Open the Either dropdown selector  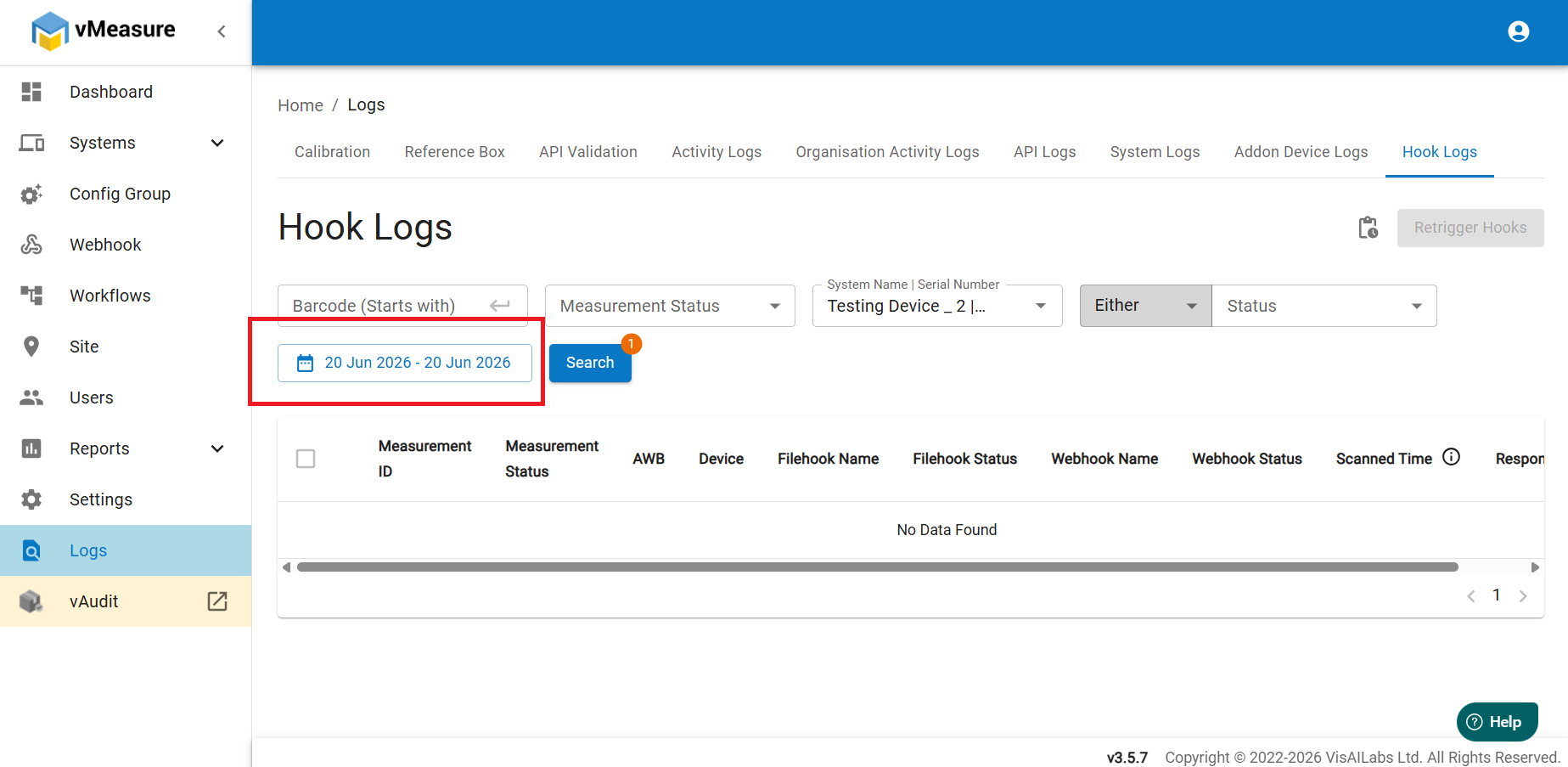[1145, 306]
